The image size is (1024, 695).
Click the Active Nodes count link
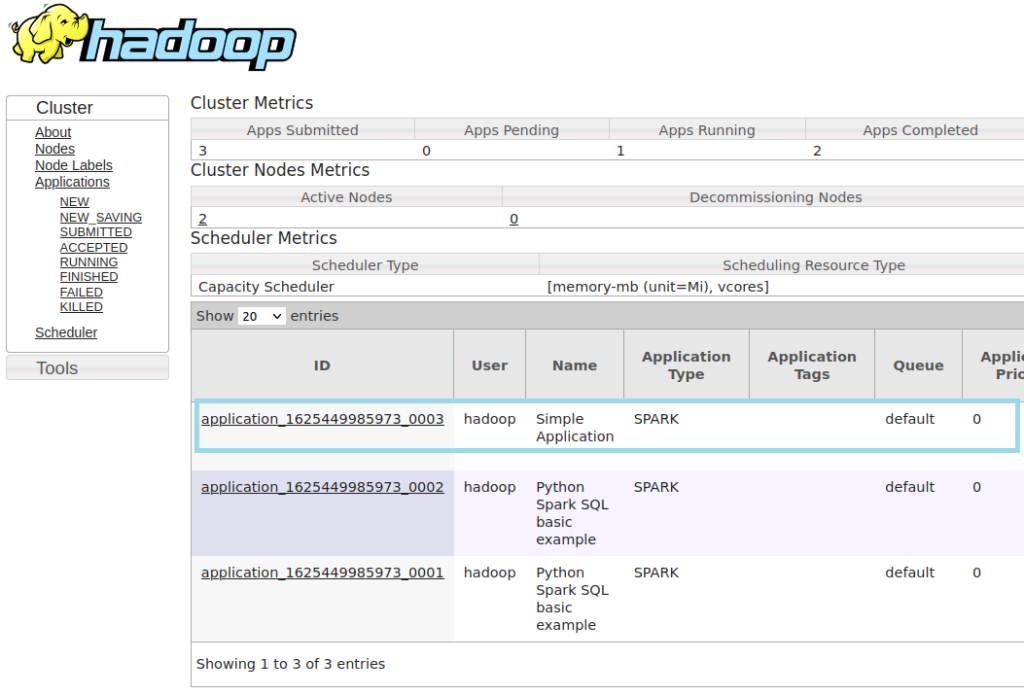202,218
